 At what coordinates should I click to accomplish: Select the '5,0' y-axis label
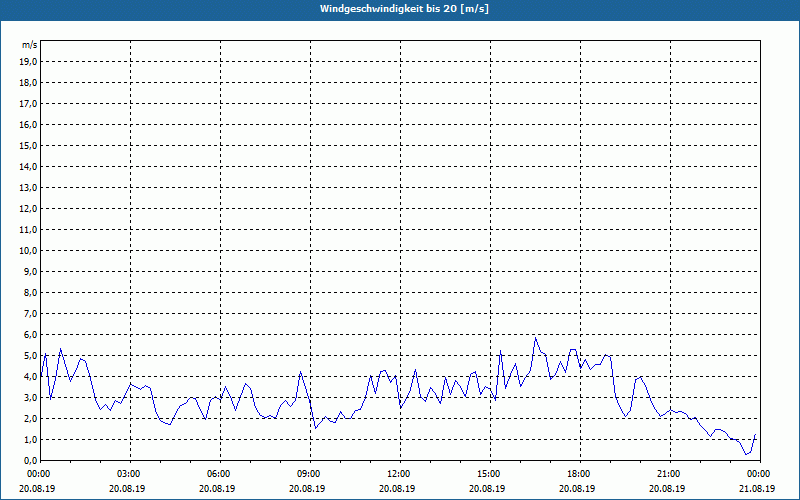point(31,355)
